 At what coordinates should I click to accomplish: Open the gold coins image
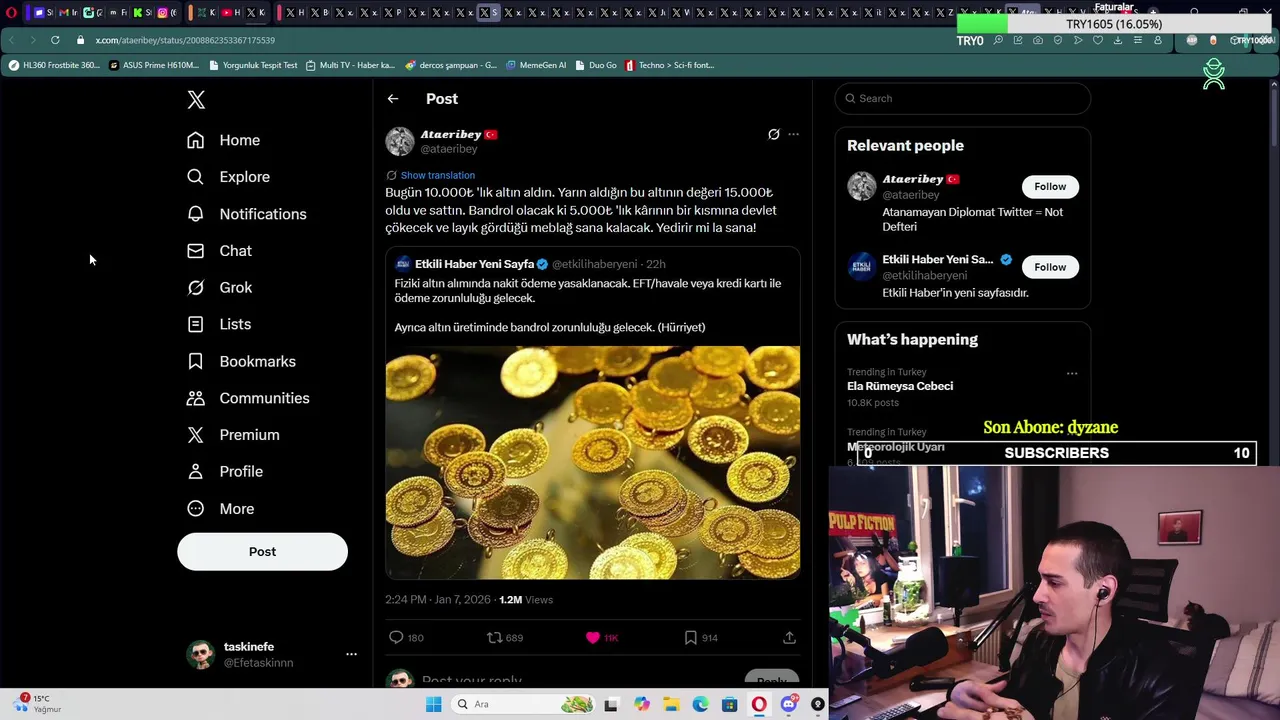(x=592, y=462)
